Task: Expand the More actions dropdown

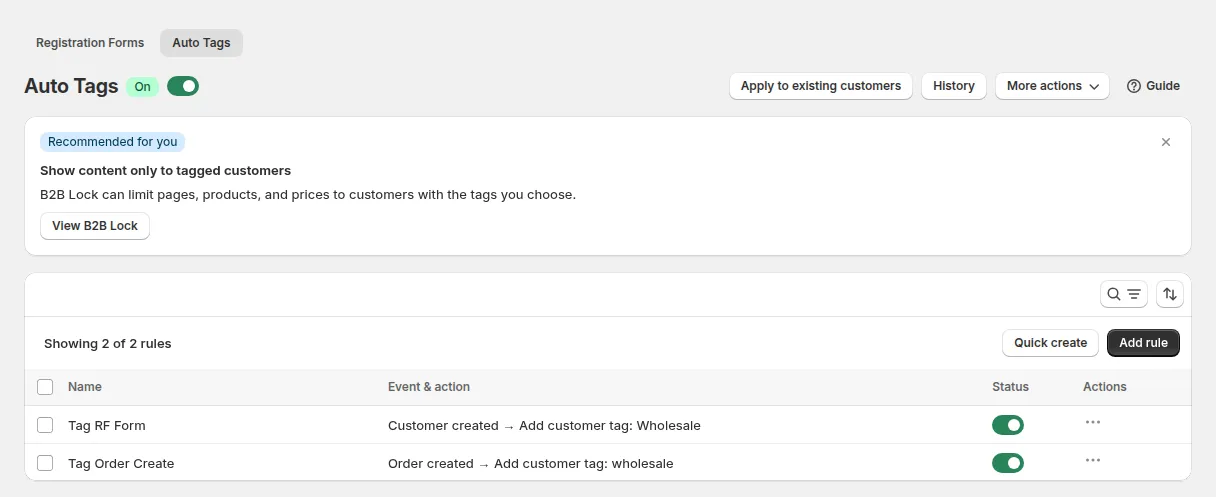Action: (1052, 86)
